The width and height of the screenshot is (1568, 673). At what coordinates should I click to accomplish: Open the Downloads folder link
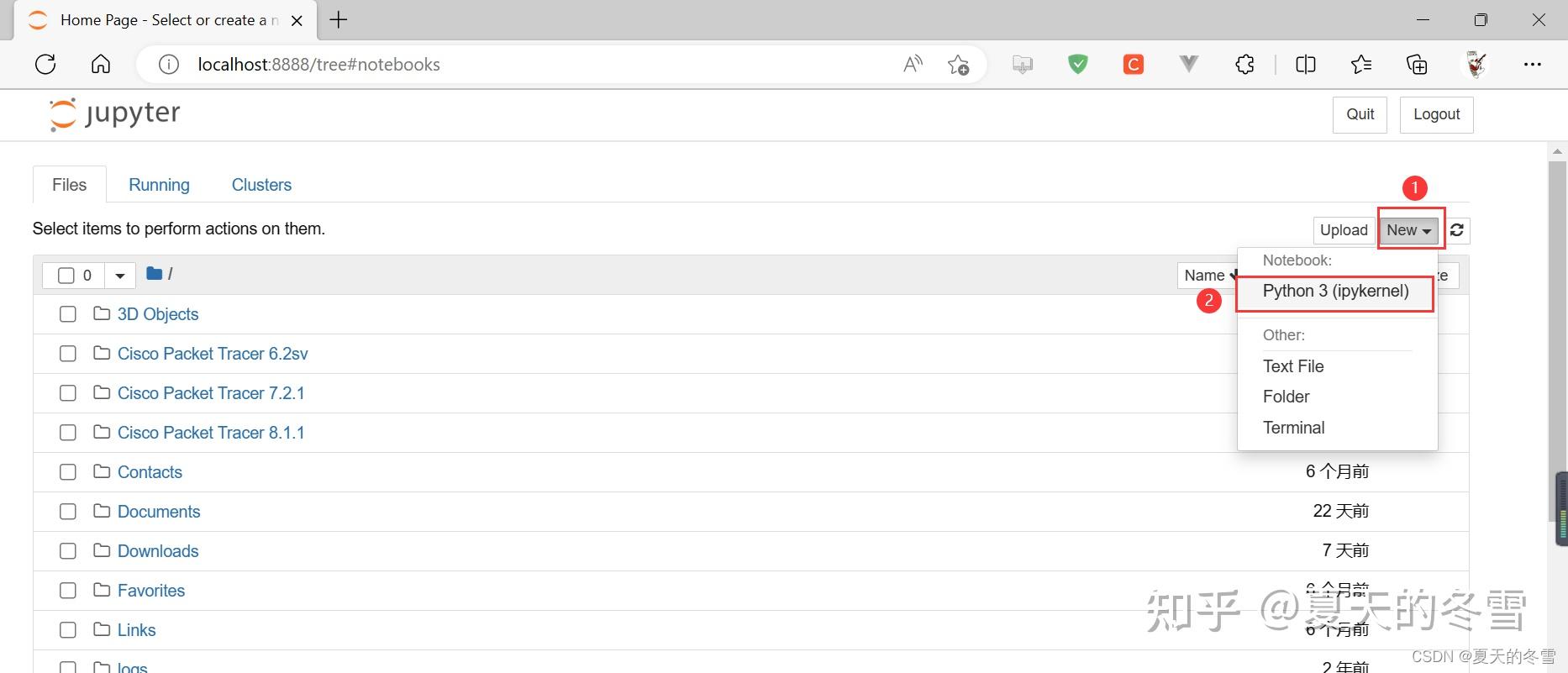158,551
